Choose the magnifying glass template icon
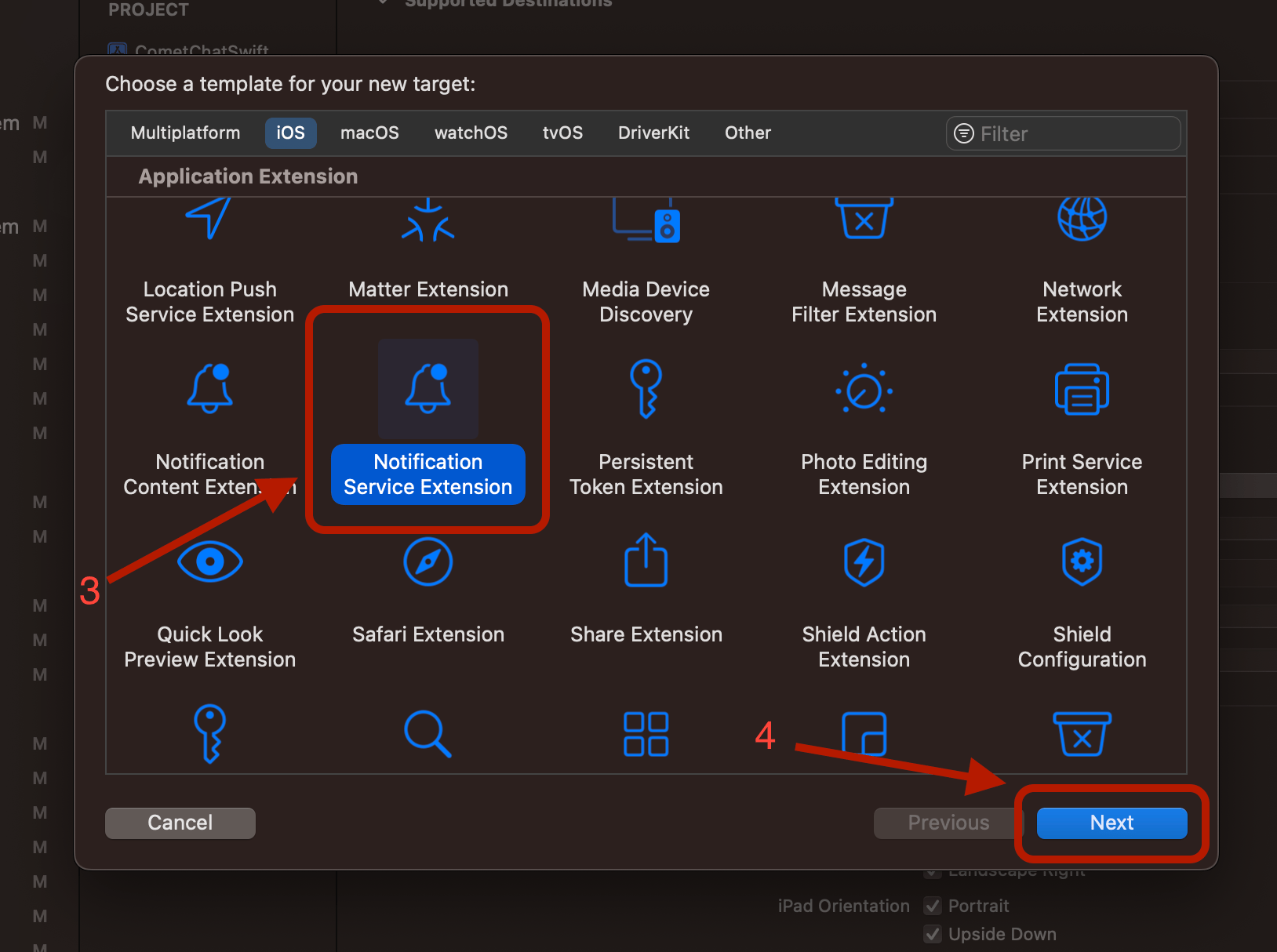The image size is (1277, 952). coord(428,734)
